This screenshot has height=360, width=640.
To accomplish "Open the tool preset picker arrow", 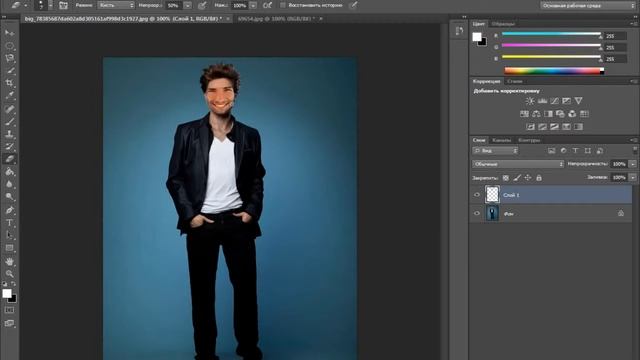I will 25,5.
